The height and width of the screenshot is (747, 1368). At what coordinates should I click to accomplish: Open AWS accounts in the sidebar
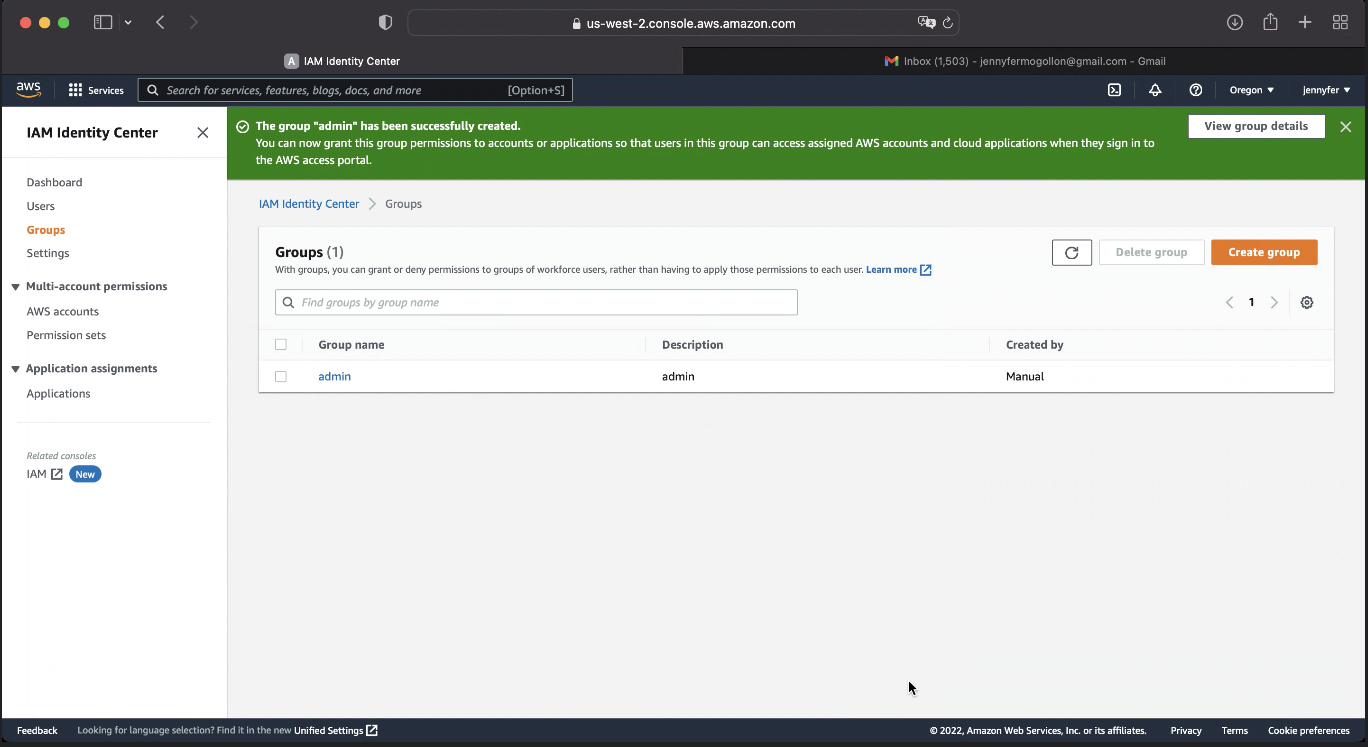pyautogui.click(x=63, y=312)
